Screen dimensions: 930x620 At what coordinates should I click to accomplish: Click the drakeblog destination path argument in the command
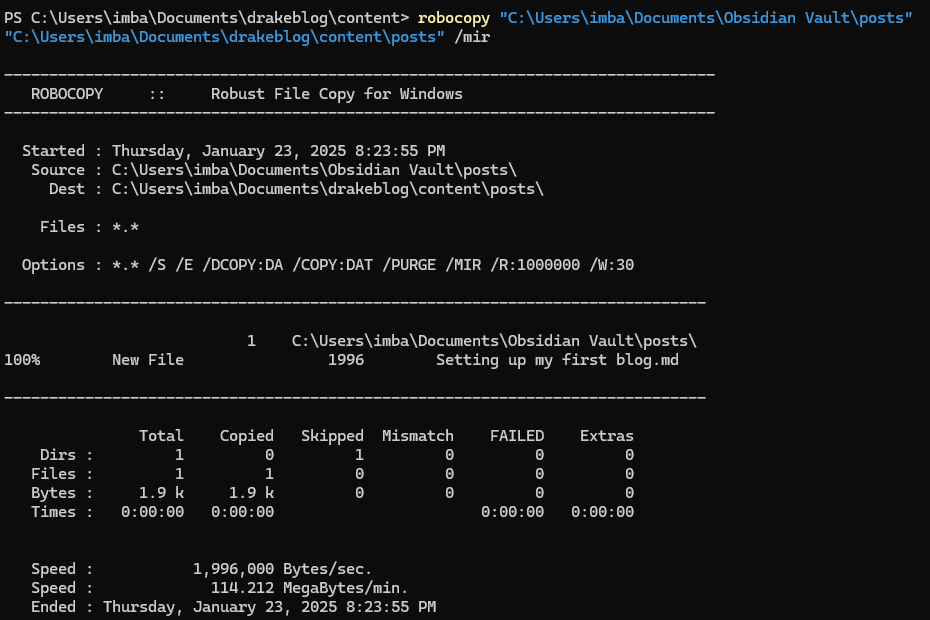[x=225, y=37]
